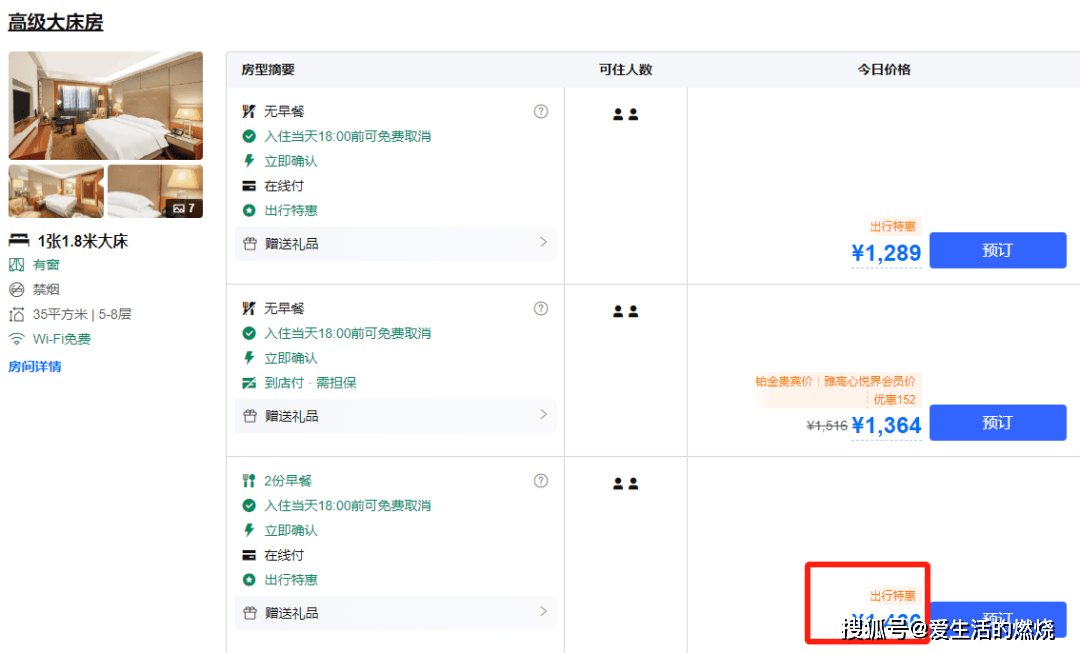Click gift icon in second 赠送礼品 row
This screenshot has height=653, width=1080.
click(249, 415)
